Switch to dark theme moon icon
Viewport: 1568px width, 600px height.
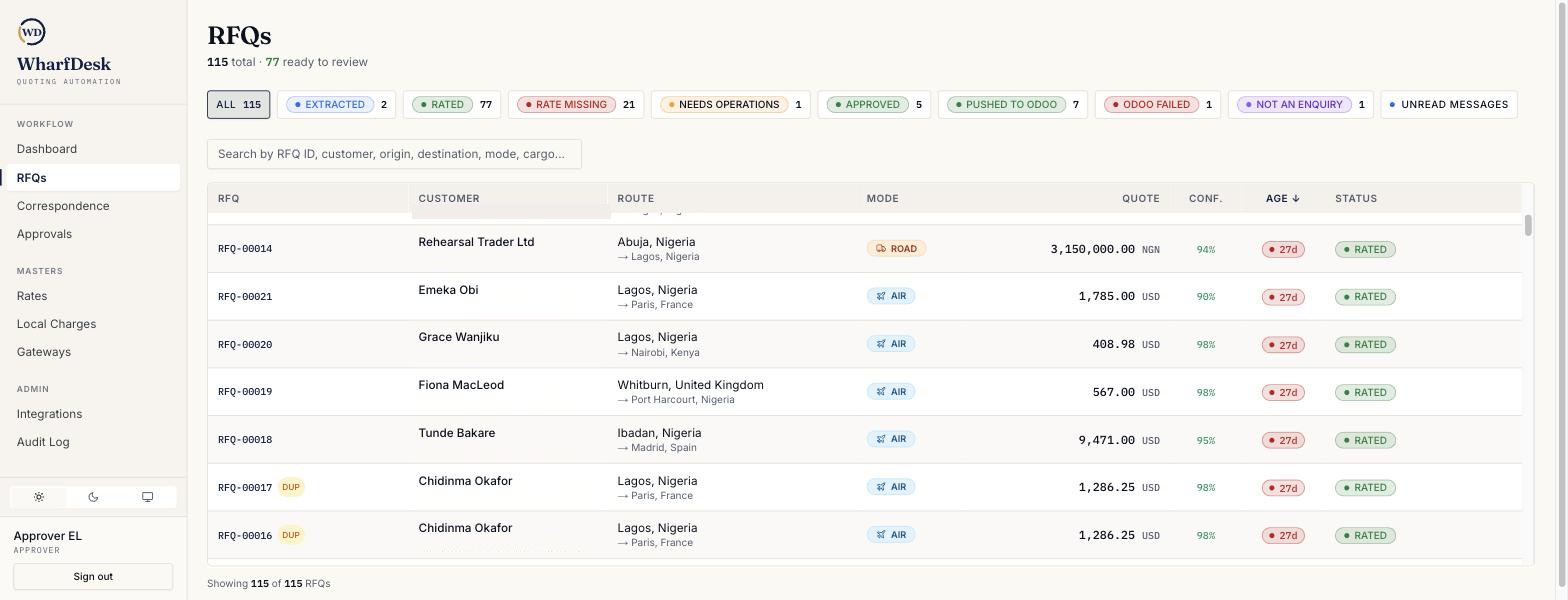(93, 497)
